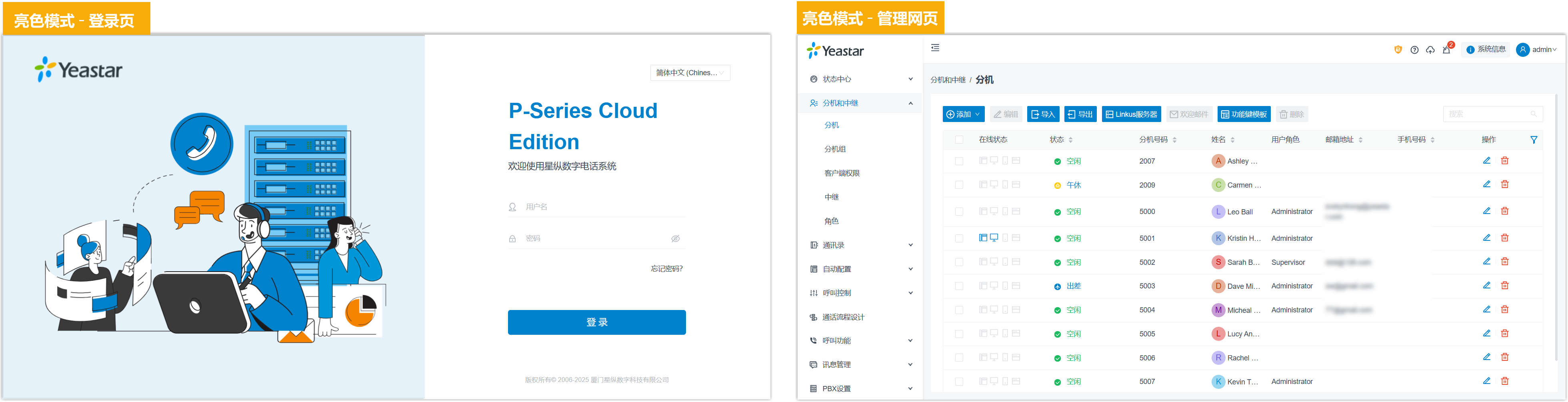This screenshot has width=1568, height=402.
Task: Check the box for extension 2009 row
Action: tap(959, 185)
